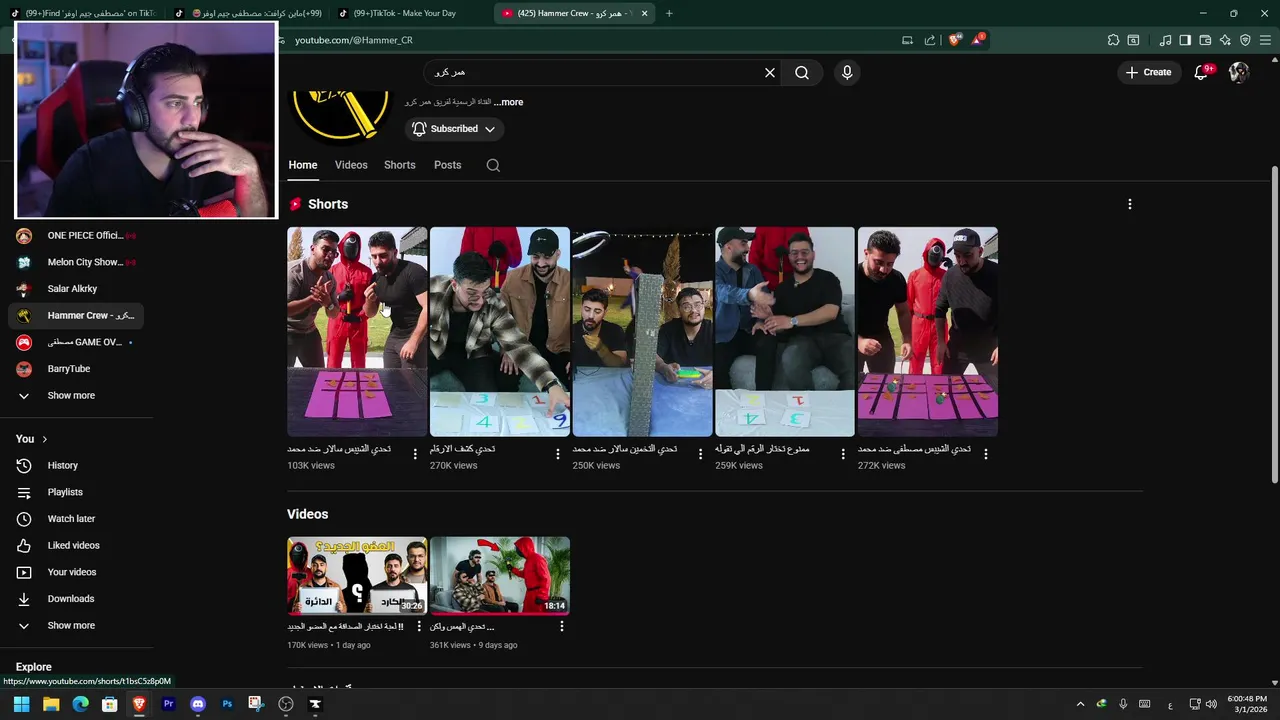Play the short with 272K views
Viewport: 1280px width, 720px height.
click(x=927, y=332)
